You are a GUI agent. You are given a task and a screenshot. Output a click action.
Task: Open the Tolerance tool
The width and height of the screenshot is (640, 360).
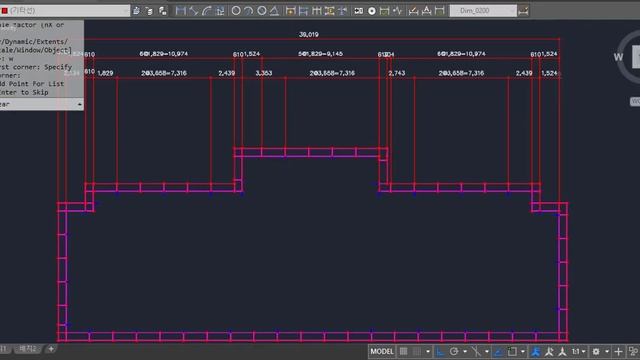[358, 11]
